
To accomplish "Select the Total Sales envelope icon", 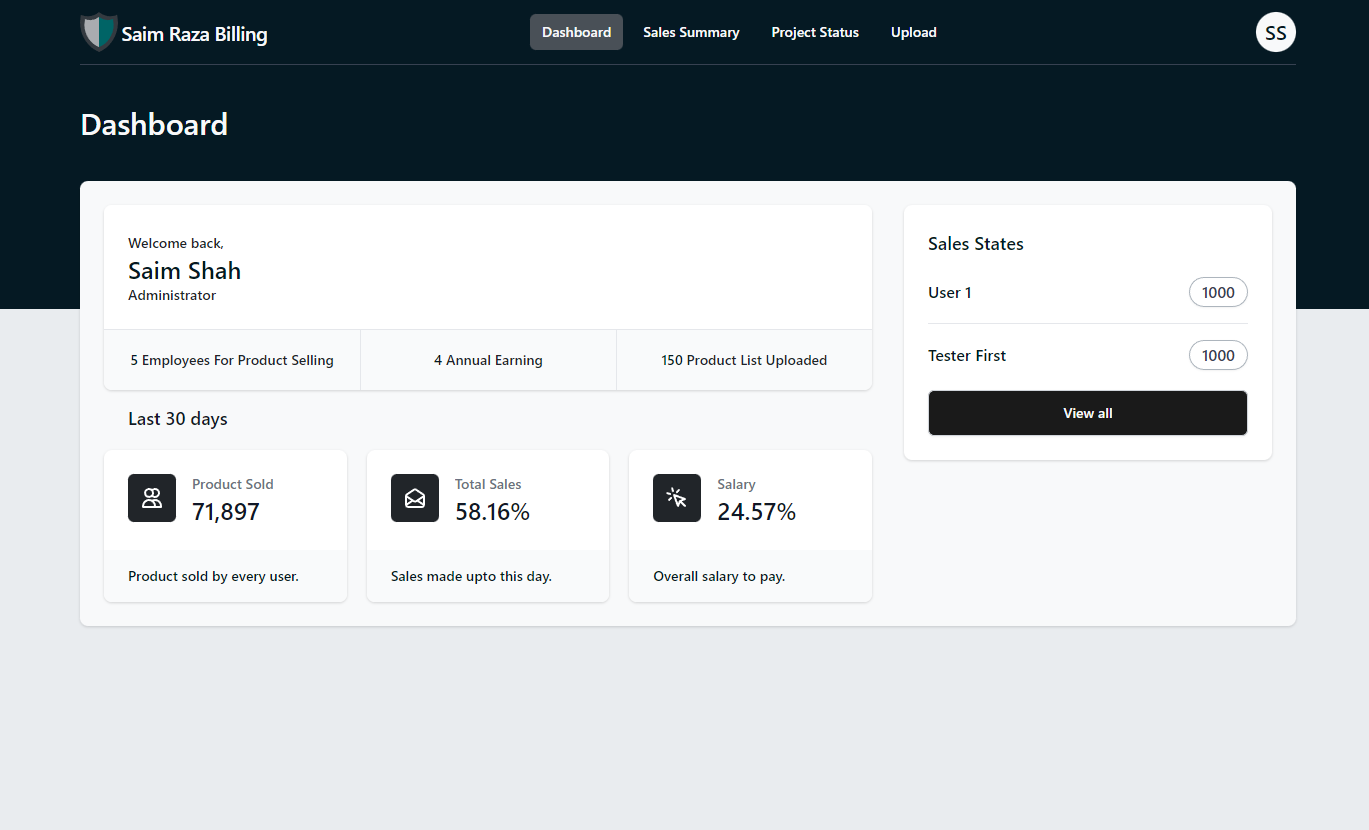I will [414, 497].
